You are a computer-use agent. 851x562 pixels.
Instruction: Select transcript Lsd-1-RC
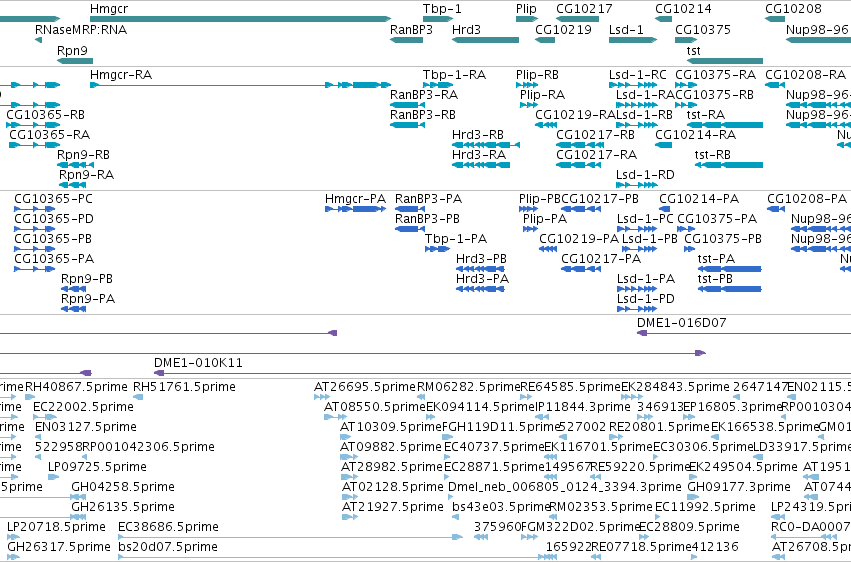(633, 85)
